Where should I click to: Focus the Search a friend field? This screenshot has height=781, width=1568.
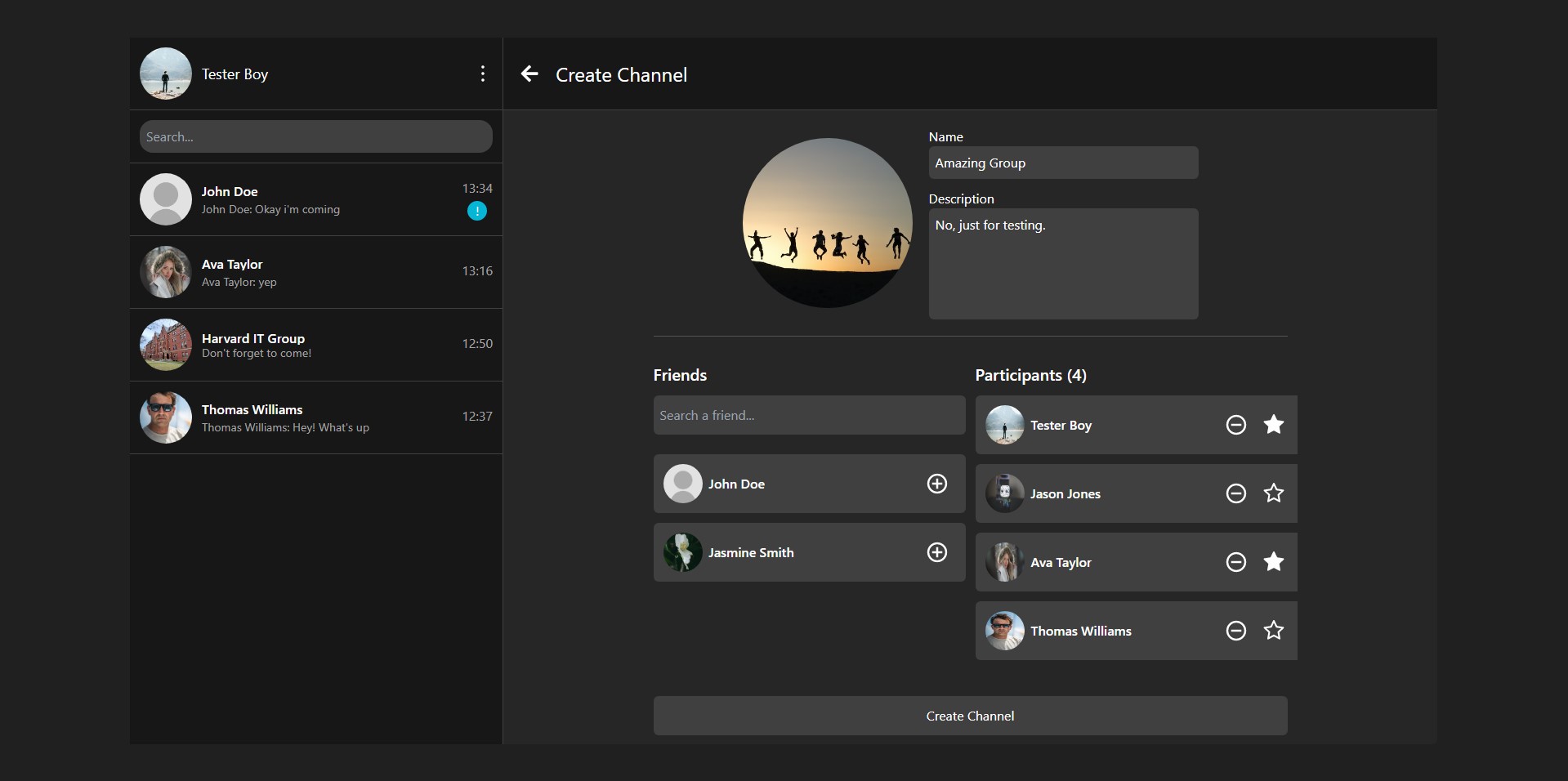[809, 415]
